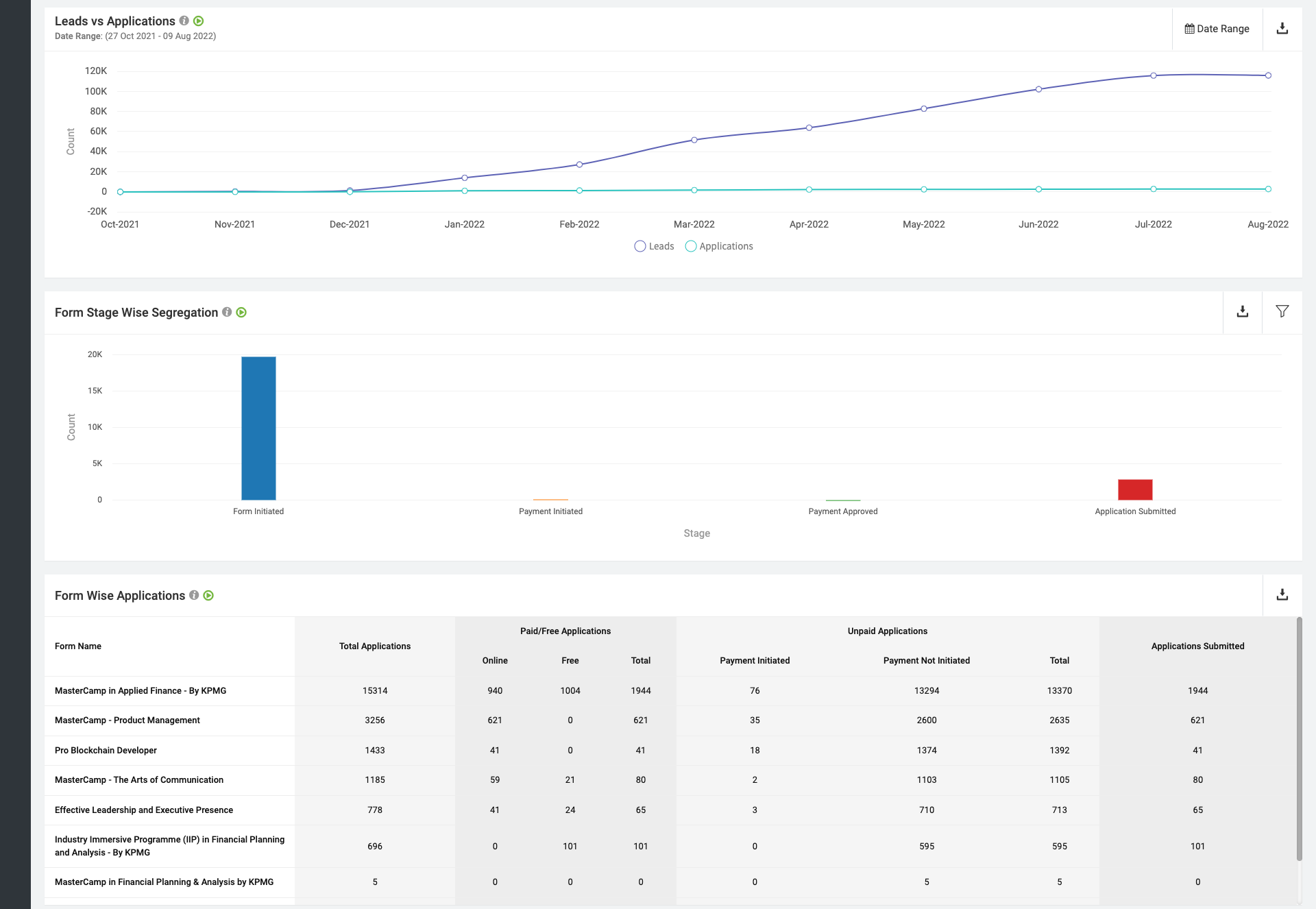
Task: Click Total Applications column header
Action: (x=375, y=646)
